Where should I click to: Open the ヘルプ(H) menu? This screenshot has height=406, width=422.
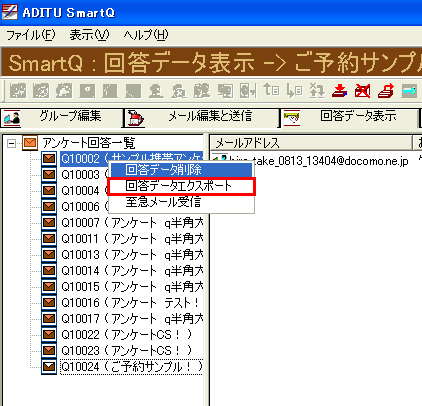tap(146, 35)
